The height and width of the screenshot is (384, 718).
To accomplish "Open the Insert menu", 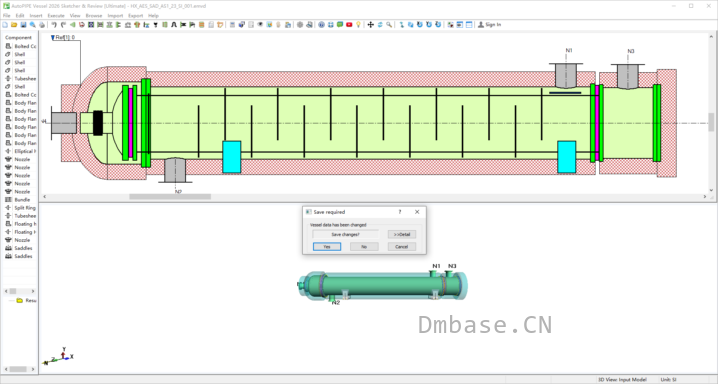I will pyautogui.click(x=36, y=16).
